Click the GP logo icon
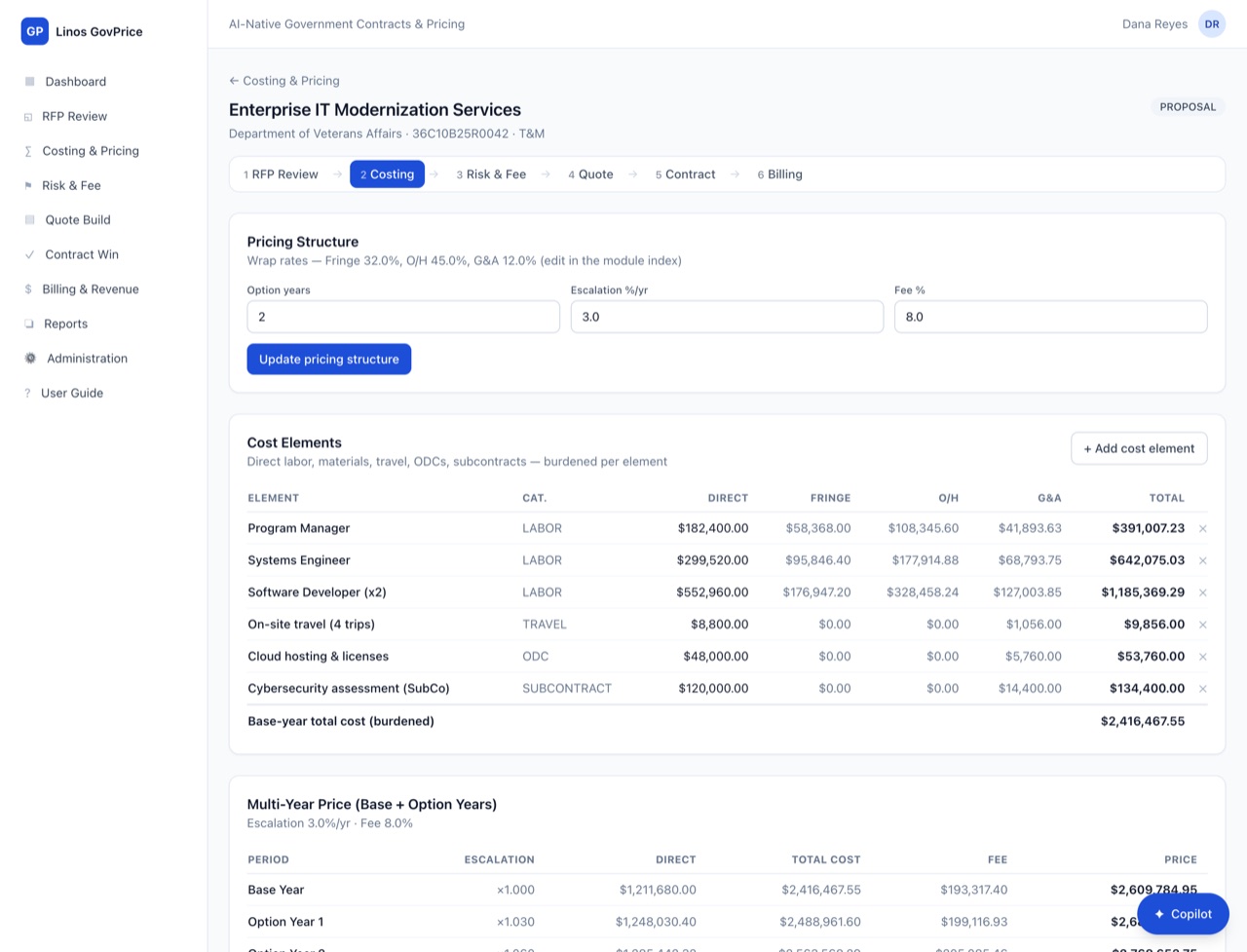The width and height of the screenshot is (1247, 952). tap(35, 31)
